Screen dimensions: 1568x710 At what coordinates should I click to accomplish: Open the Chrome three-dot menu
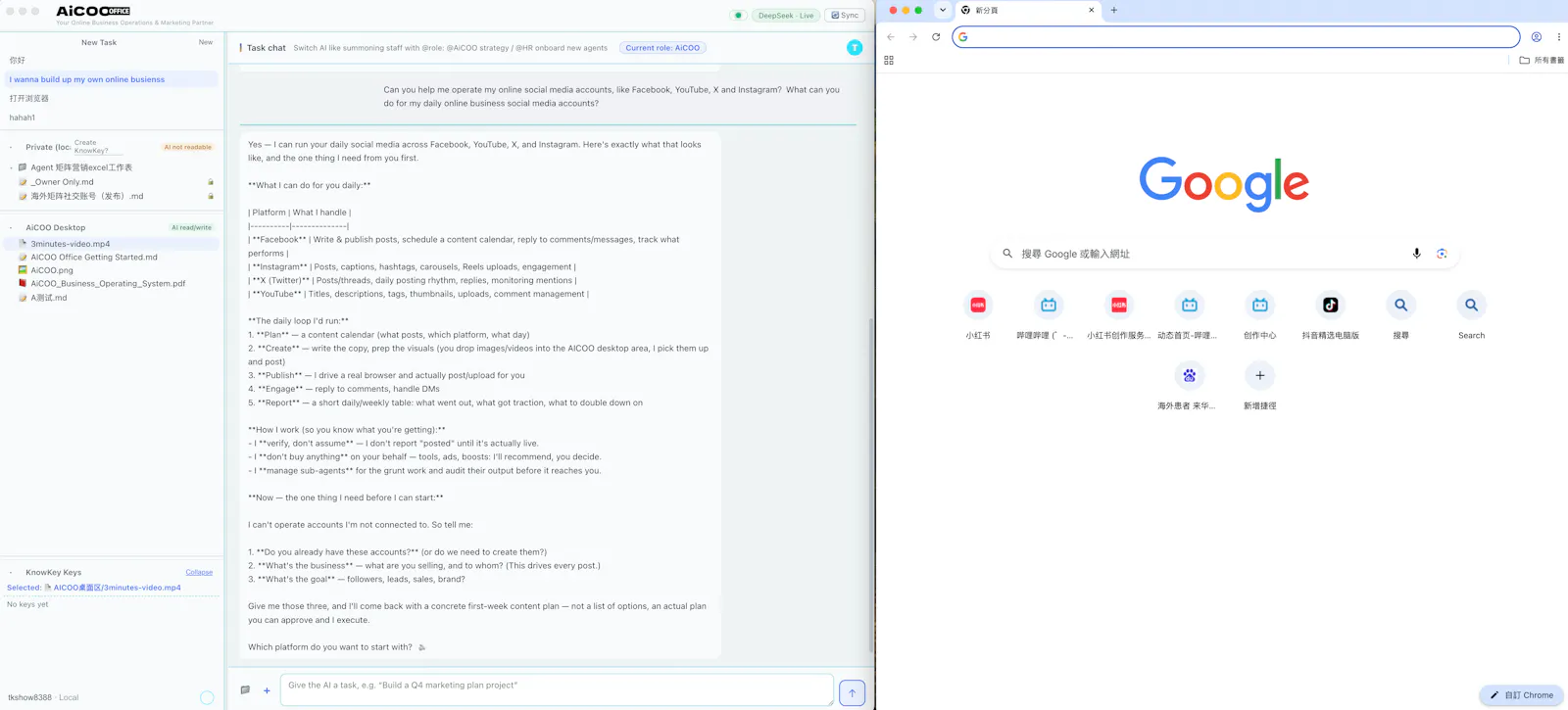pos(1558,37)
